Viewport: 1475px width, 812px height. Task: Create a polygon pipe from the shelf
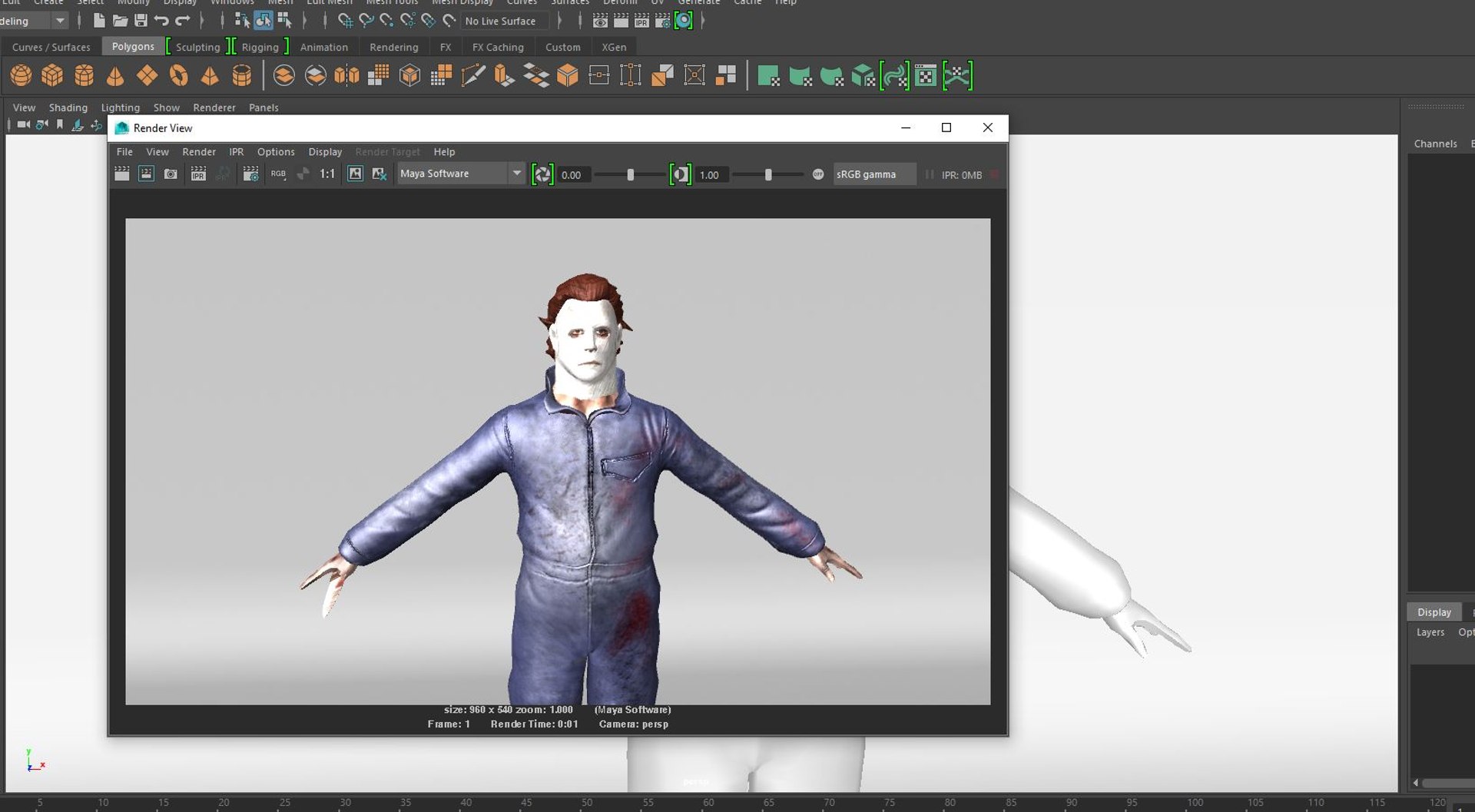click(x=241, y=75)
